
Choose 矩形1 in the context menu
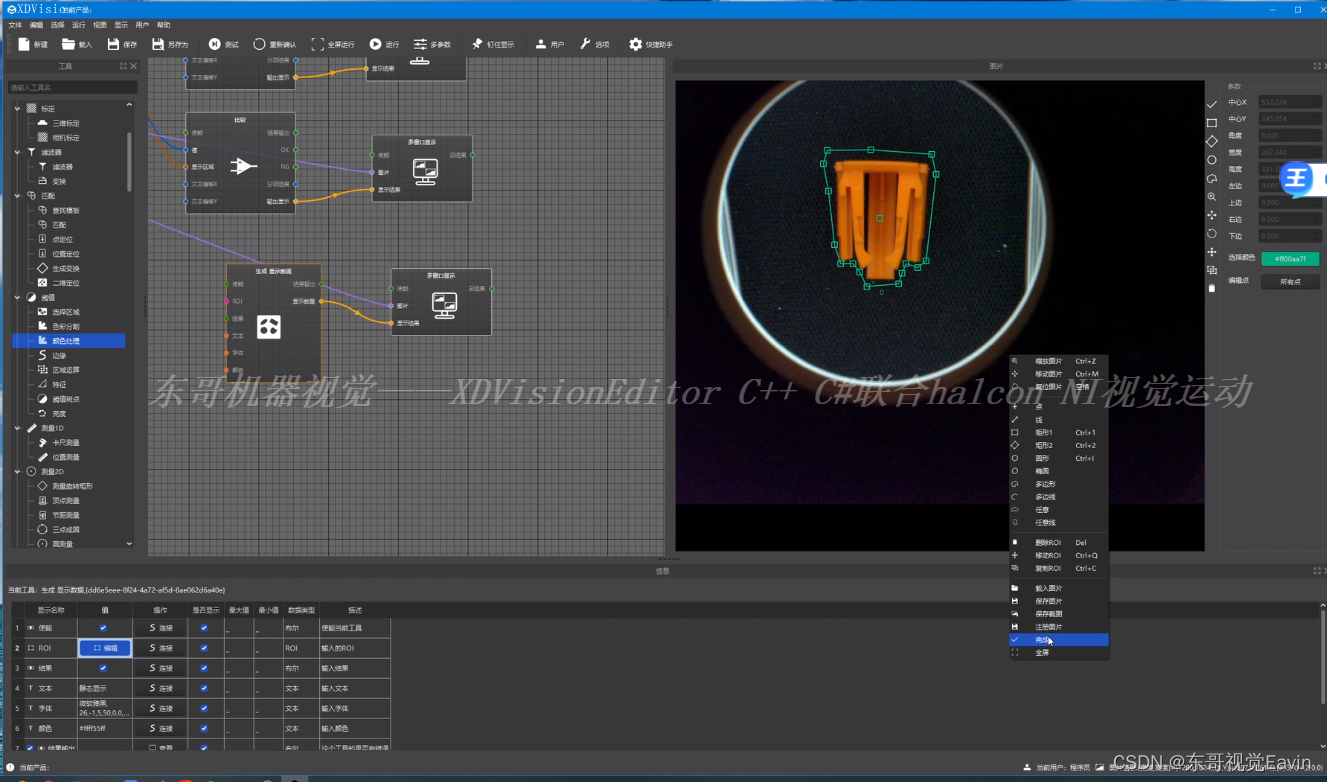pyautogui.click(x=1059, y=433)
